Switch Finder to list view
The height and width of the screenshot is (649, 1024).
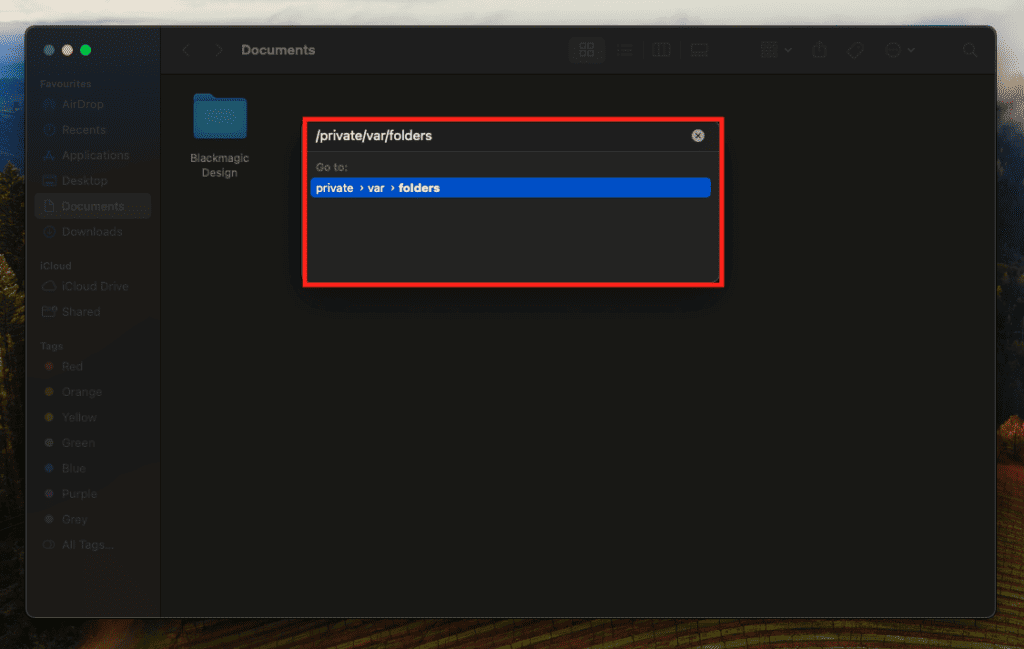[624, 49]
